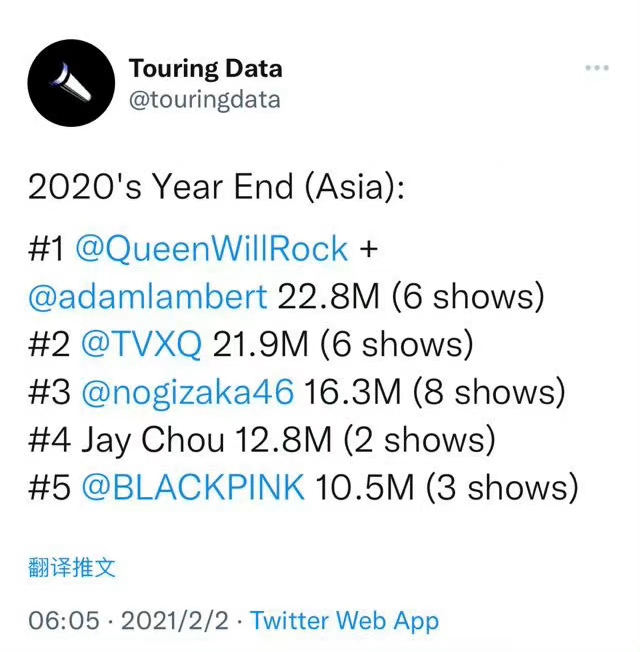Image resolution: width=640 pixels, height=652 pixels.
Task: Open the three-dot more options menu
Action: coord(597,68)
